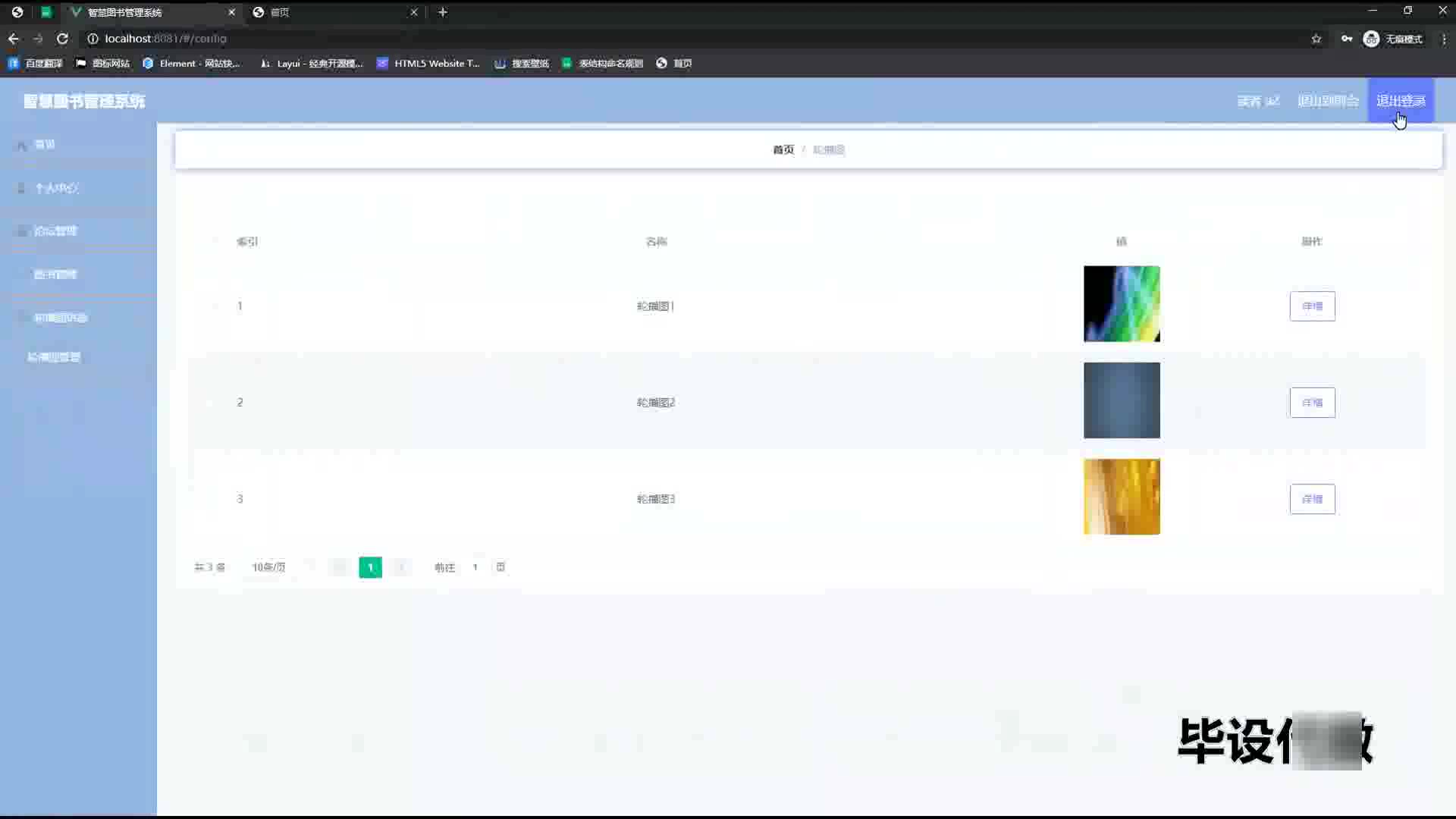Click the browser reload icon
This screenshot has width=1456, height=819.
(63, 39)
